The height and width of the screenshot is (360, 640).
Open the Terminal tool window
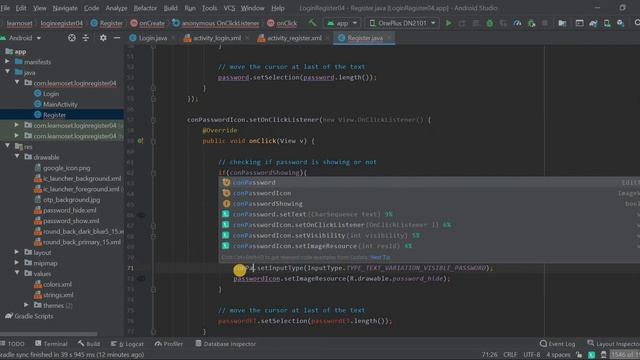click(x=51, y=344)
